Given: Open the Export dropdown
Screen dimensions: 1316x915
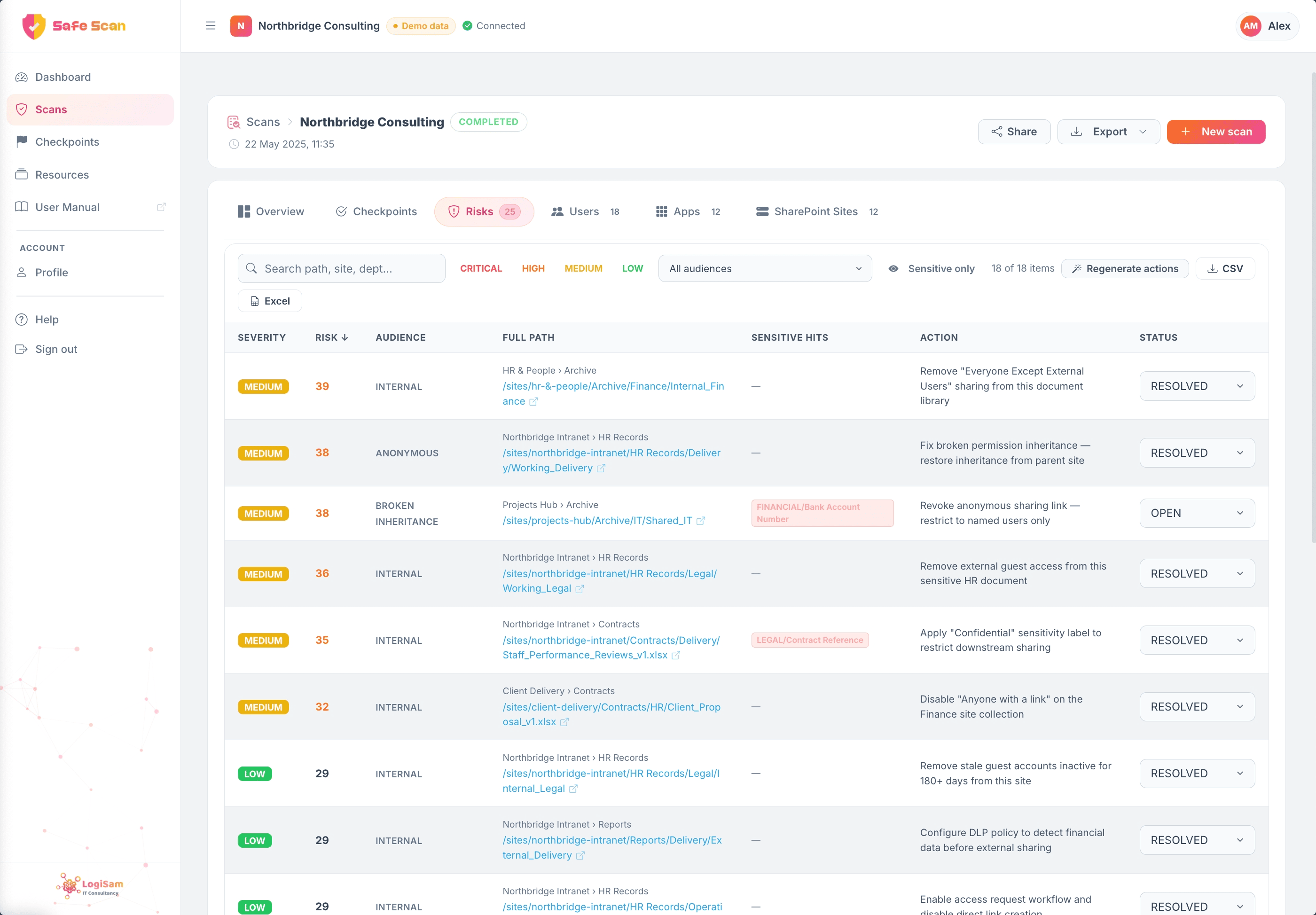Looking at the screenshot, I should click(x=1109, y=132).
